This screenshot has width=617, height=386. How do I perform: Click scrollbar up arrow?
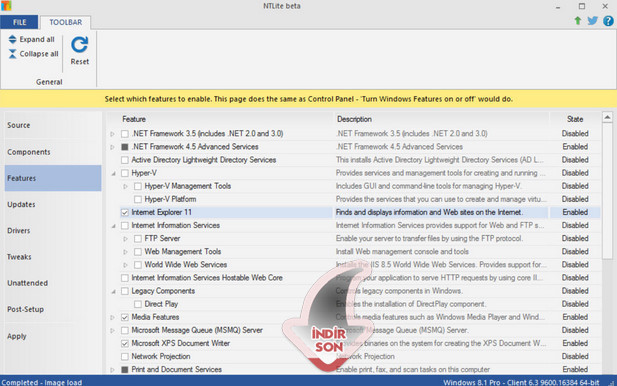[x=607, y=117]
